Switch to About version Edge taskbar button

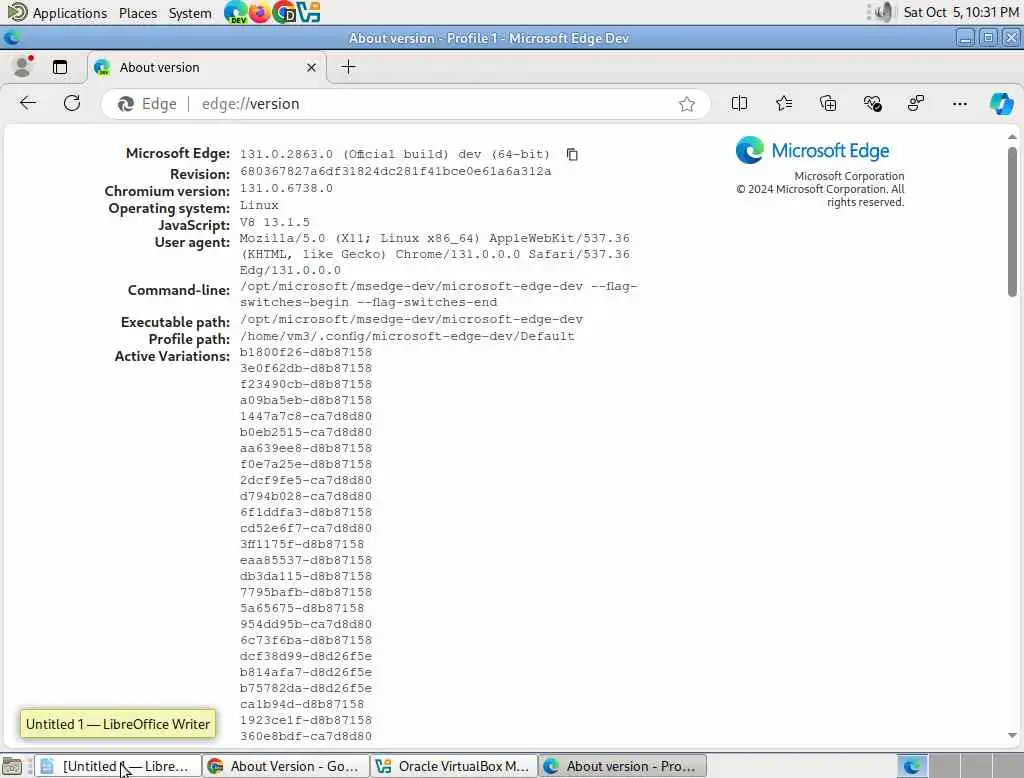click(622, 766)
